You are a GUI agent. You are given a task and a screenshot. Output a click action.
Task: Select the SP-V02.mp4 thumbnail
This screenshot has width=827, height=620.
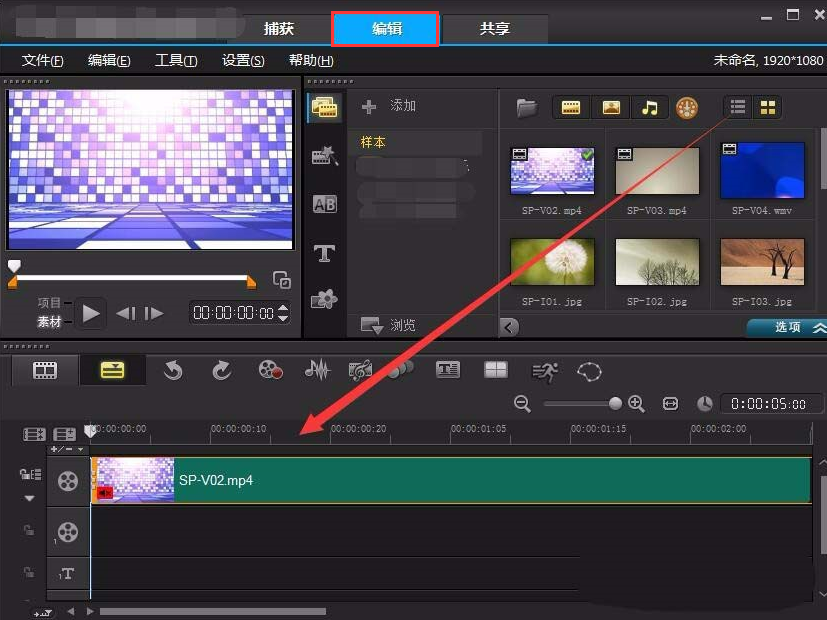coord(552,171)
